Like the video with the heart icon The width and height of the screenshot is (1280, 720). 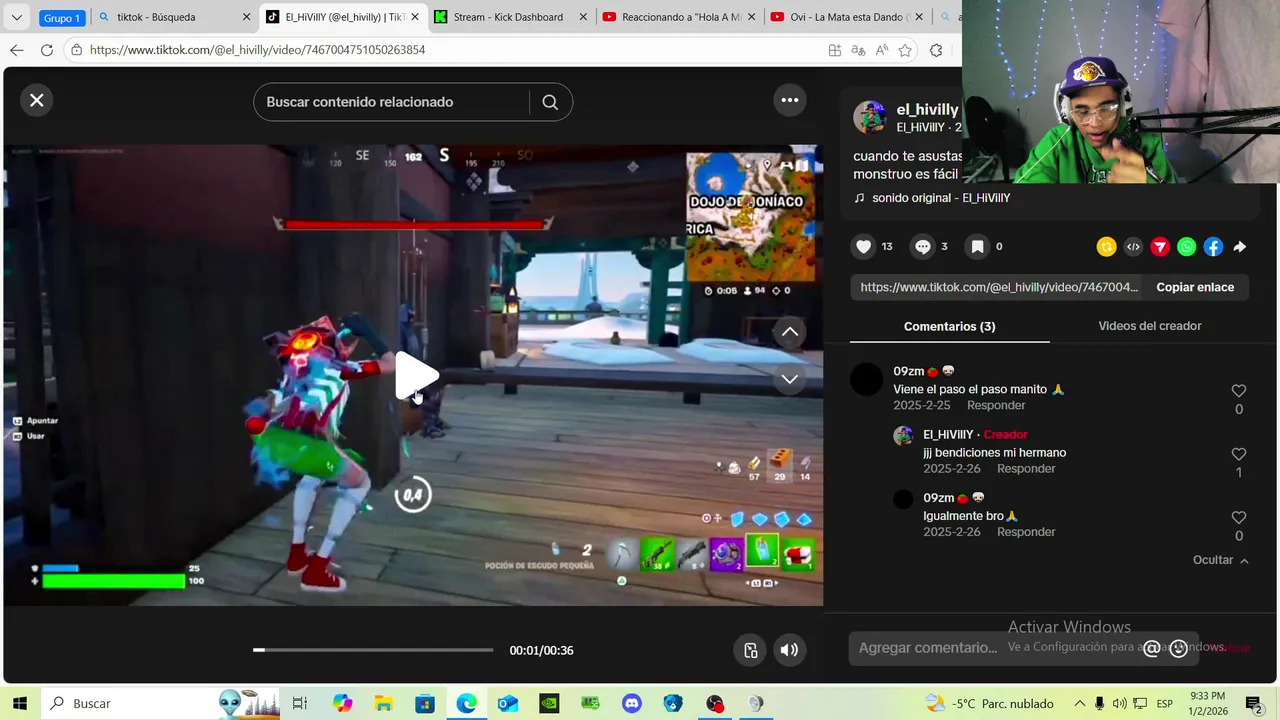coord(864,246)
